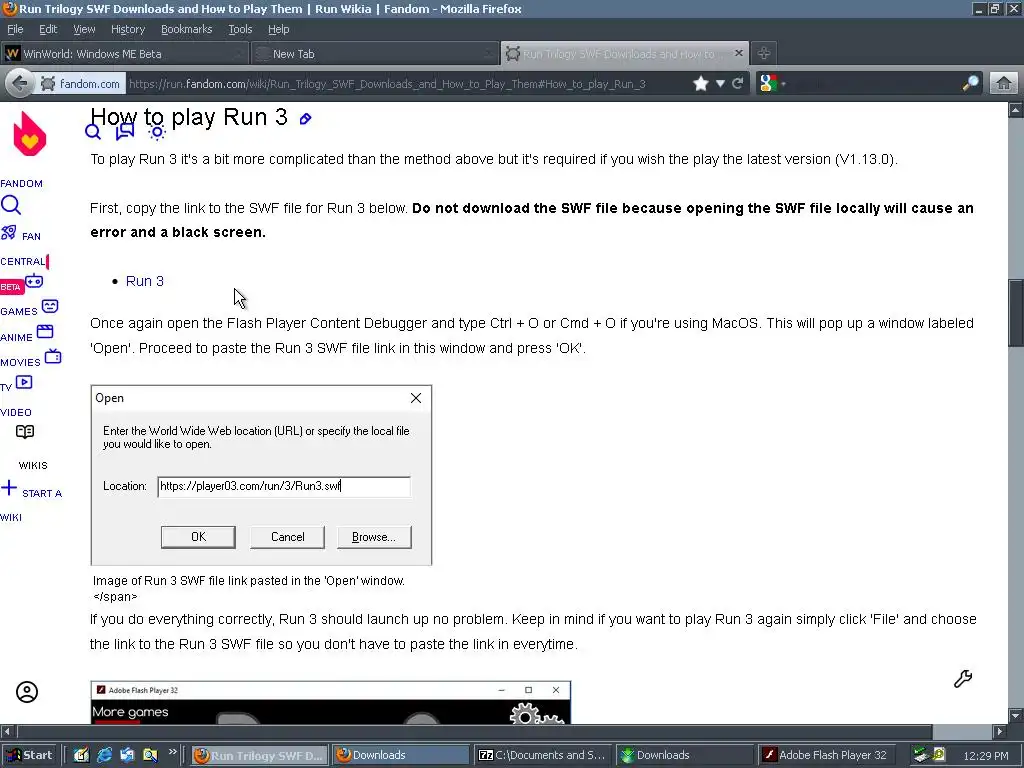
Task: Open the discussion bubbles icon under the heading
Action: point(125,132)
